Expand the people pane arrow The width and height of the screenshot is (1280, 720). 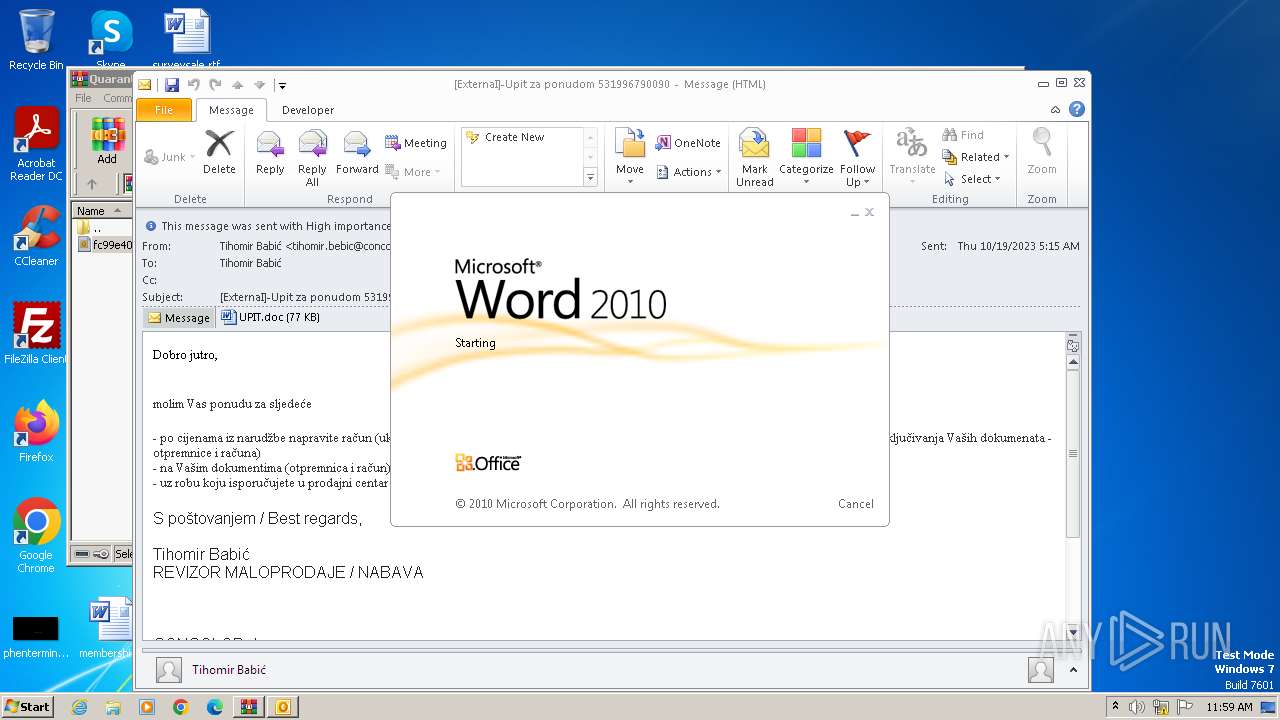click(x=1073, y=670)
